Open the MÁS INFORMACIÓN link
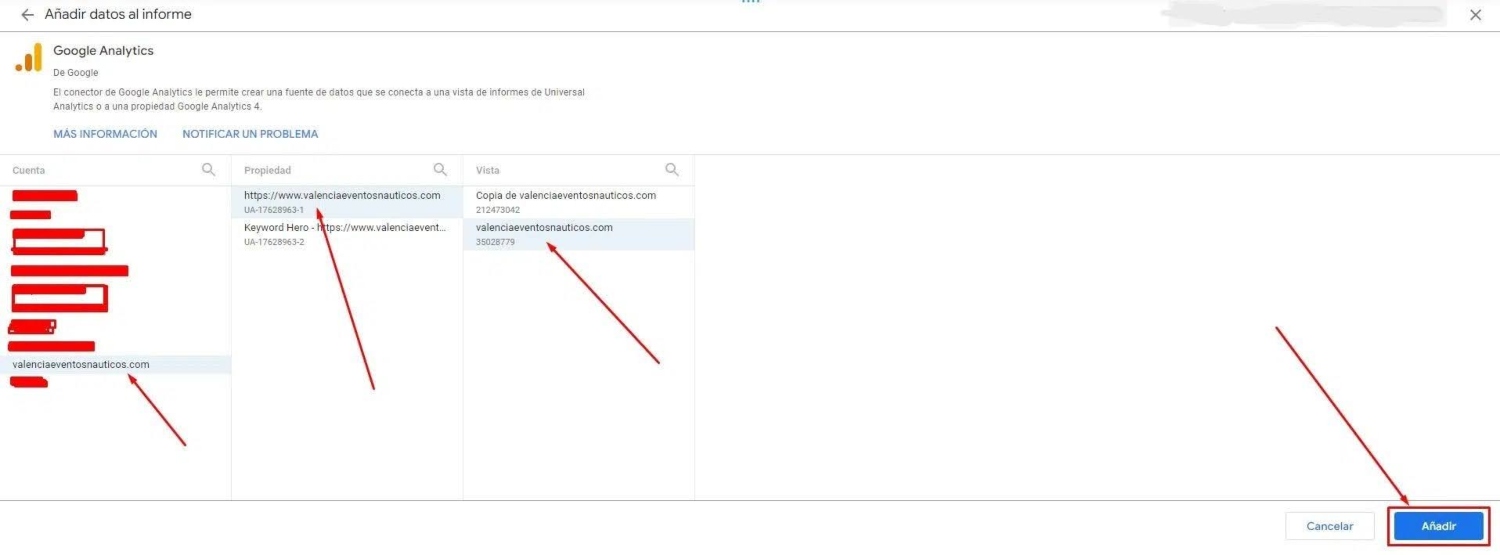This screenshot has height=555, width=1500. click(x=105, y=134)
